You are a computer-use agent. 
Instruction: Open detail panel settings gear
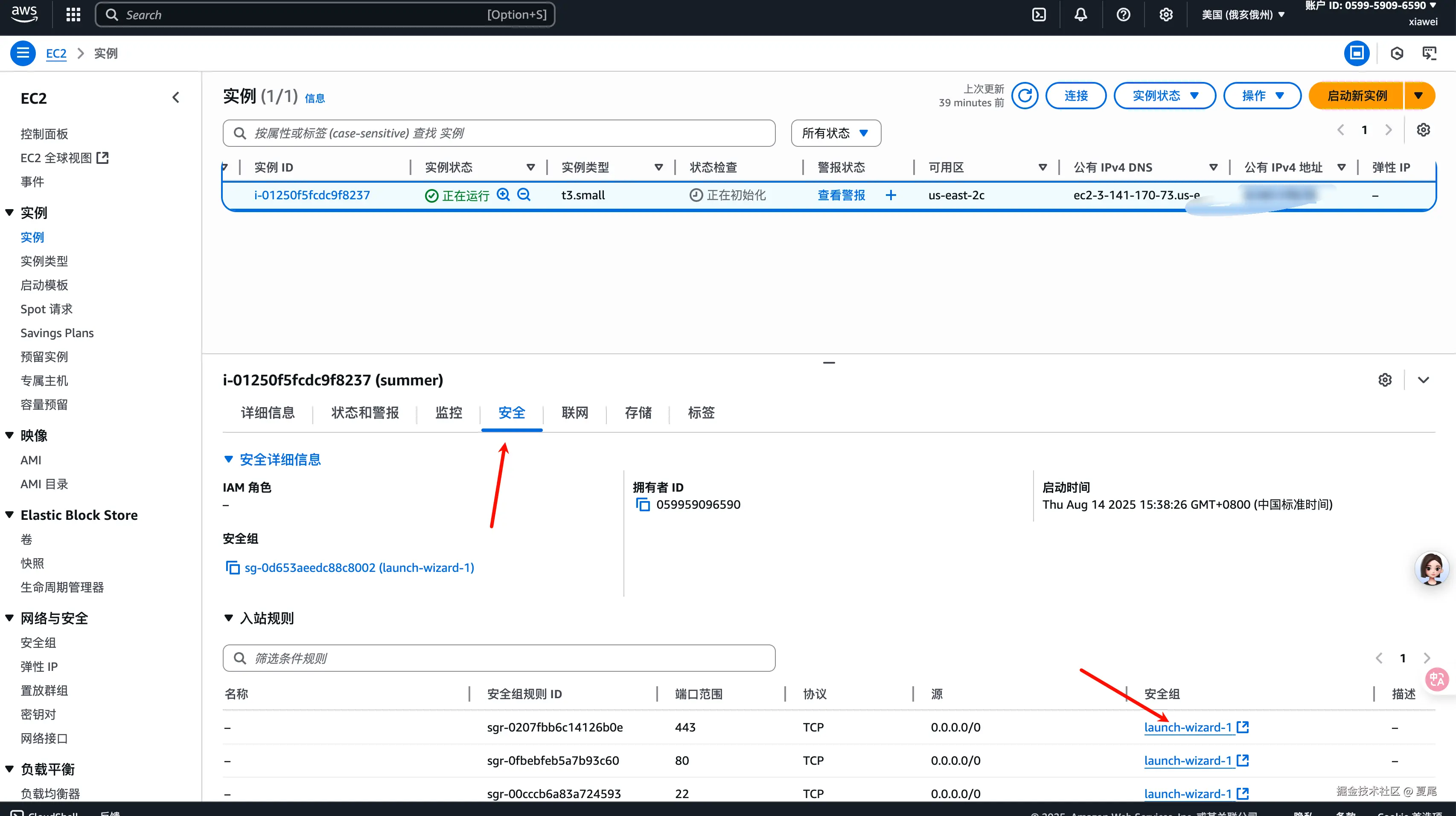point(1385,380)
